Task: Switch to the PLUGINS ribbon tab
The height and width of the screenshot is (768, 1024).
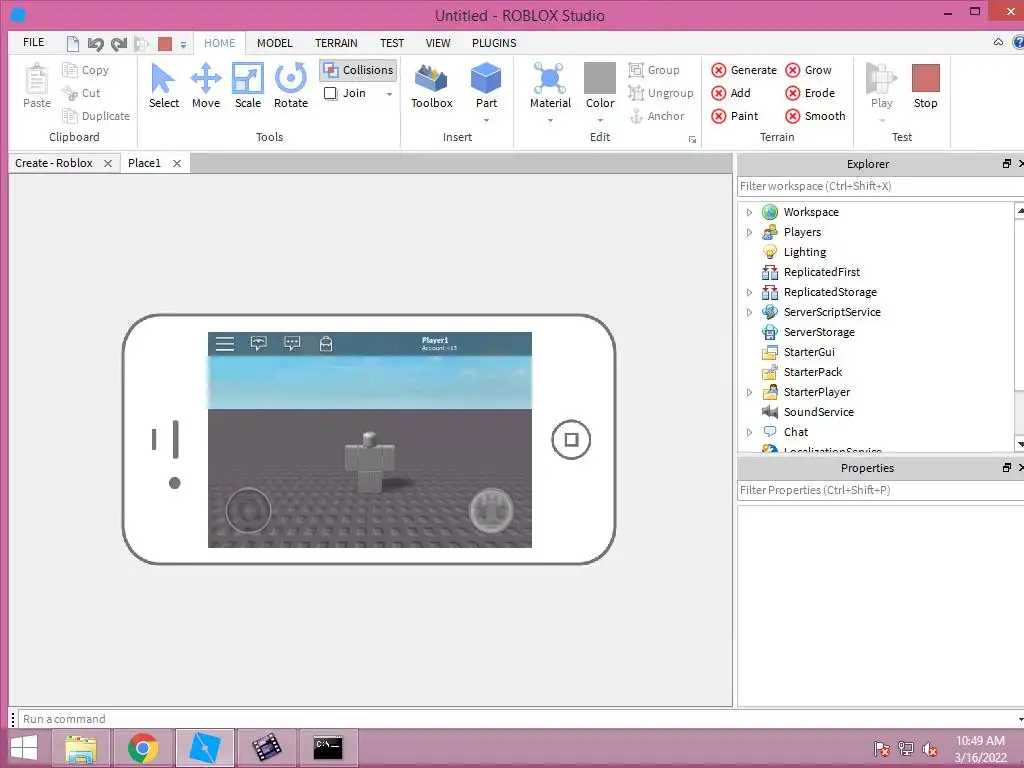Action: tap(494, 43)
